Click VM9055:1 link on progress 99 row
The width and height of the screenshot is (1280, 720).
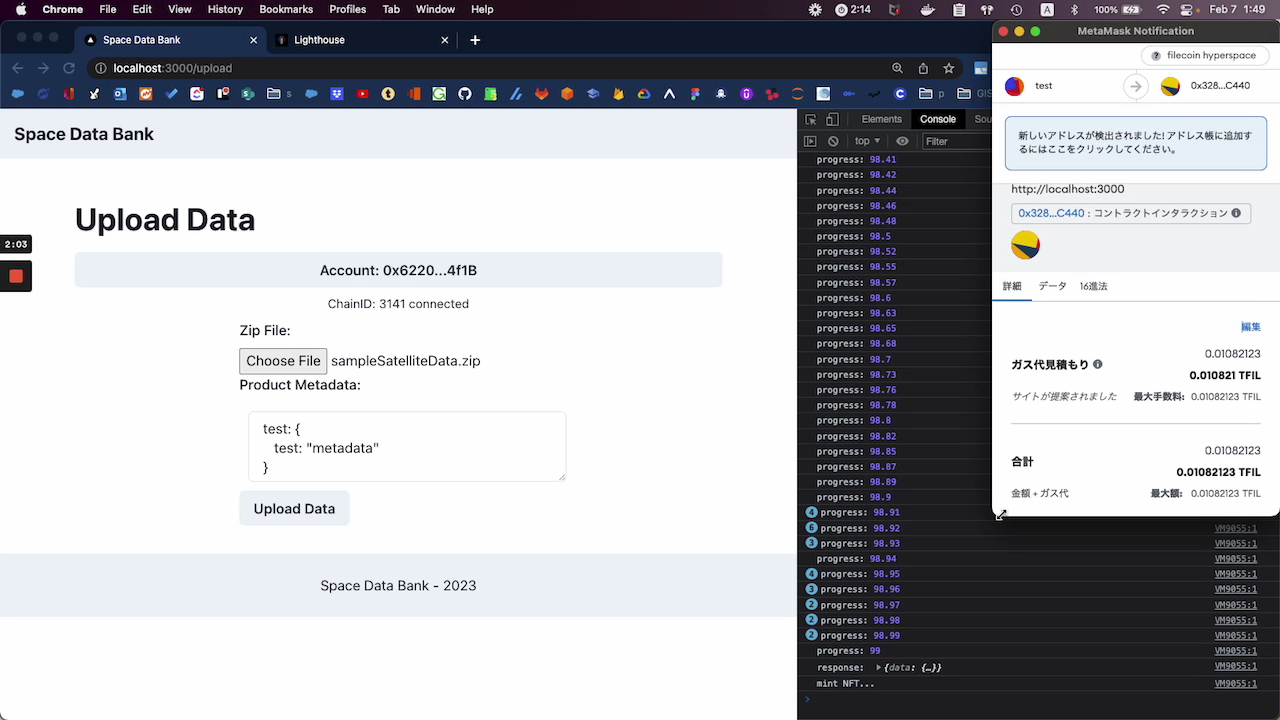point(1236,651)
